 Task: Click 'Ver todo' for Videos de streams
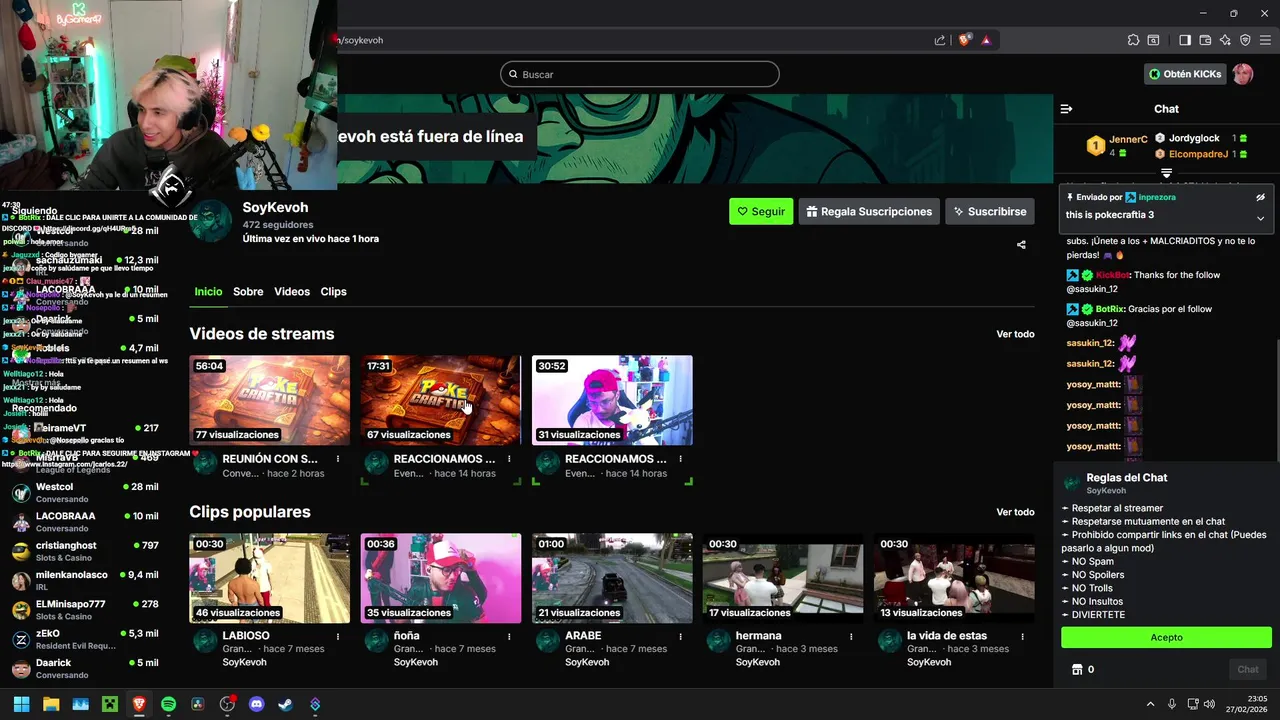[x=1015, y=334]
